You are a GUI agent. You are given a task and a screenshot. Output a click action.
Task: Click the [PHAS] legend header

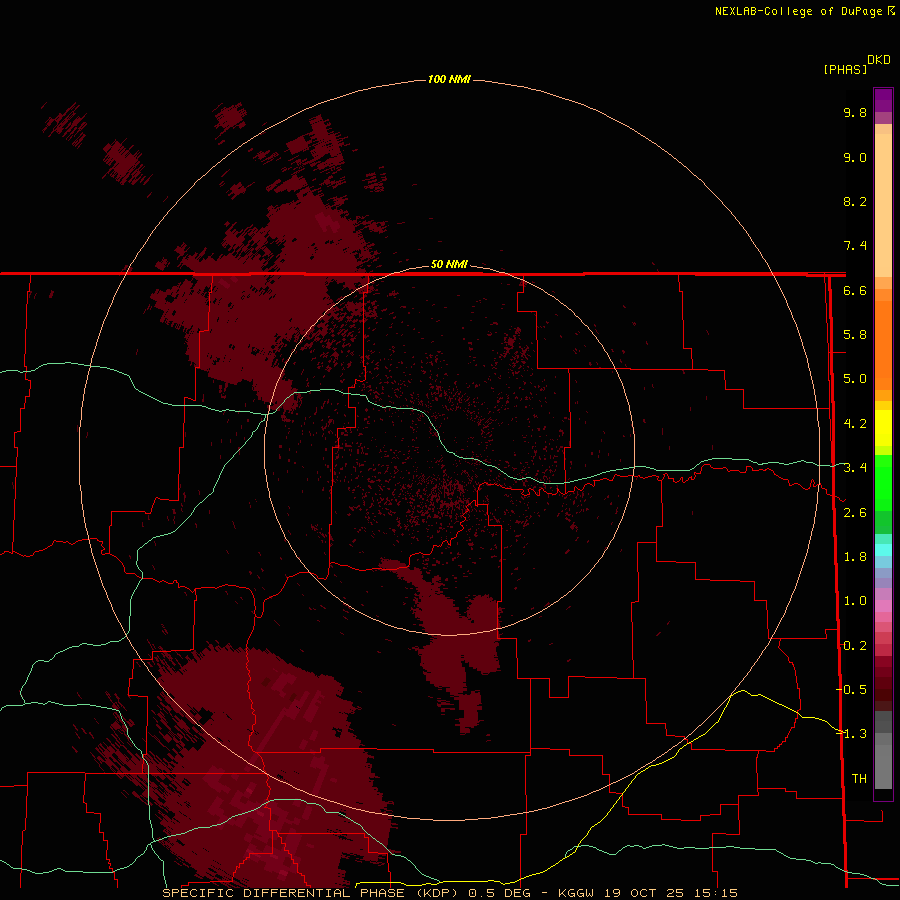click(x=845, y=69)
